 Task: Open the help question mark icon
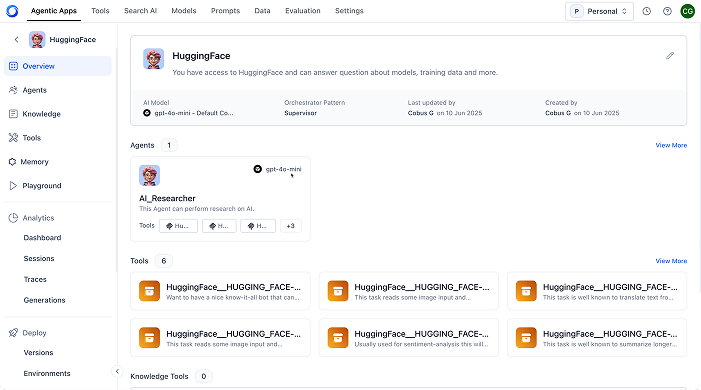[667, 11]
